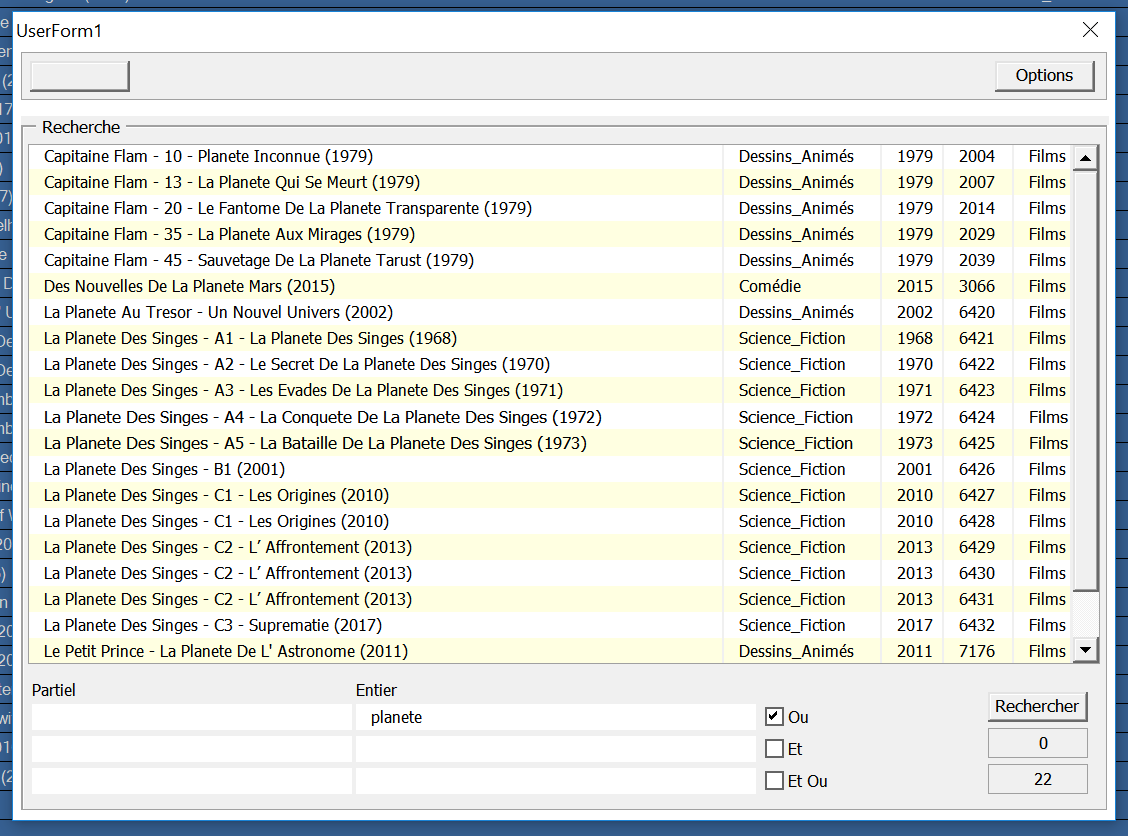
Task: Click the second empty Entier input field
Action: [550, 748]
